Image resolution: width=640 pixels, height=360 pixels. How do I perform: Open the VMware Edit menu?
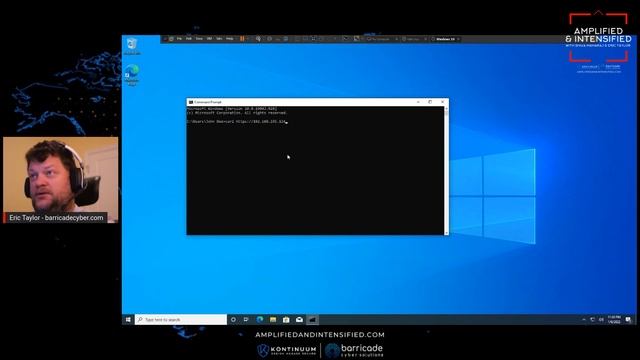pos(189,39)
